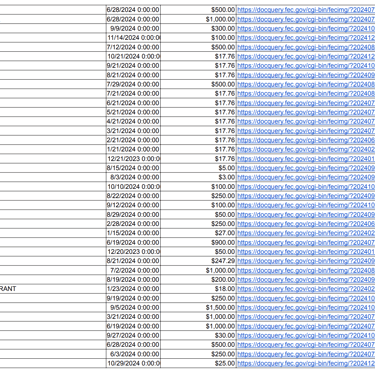The image size is (375, 375).
Task: Select the 9/9/2024 0:00:00 date cell
Action: tap(133, 29)
